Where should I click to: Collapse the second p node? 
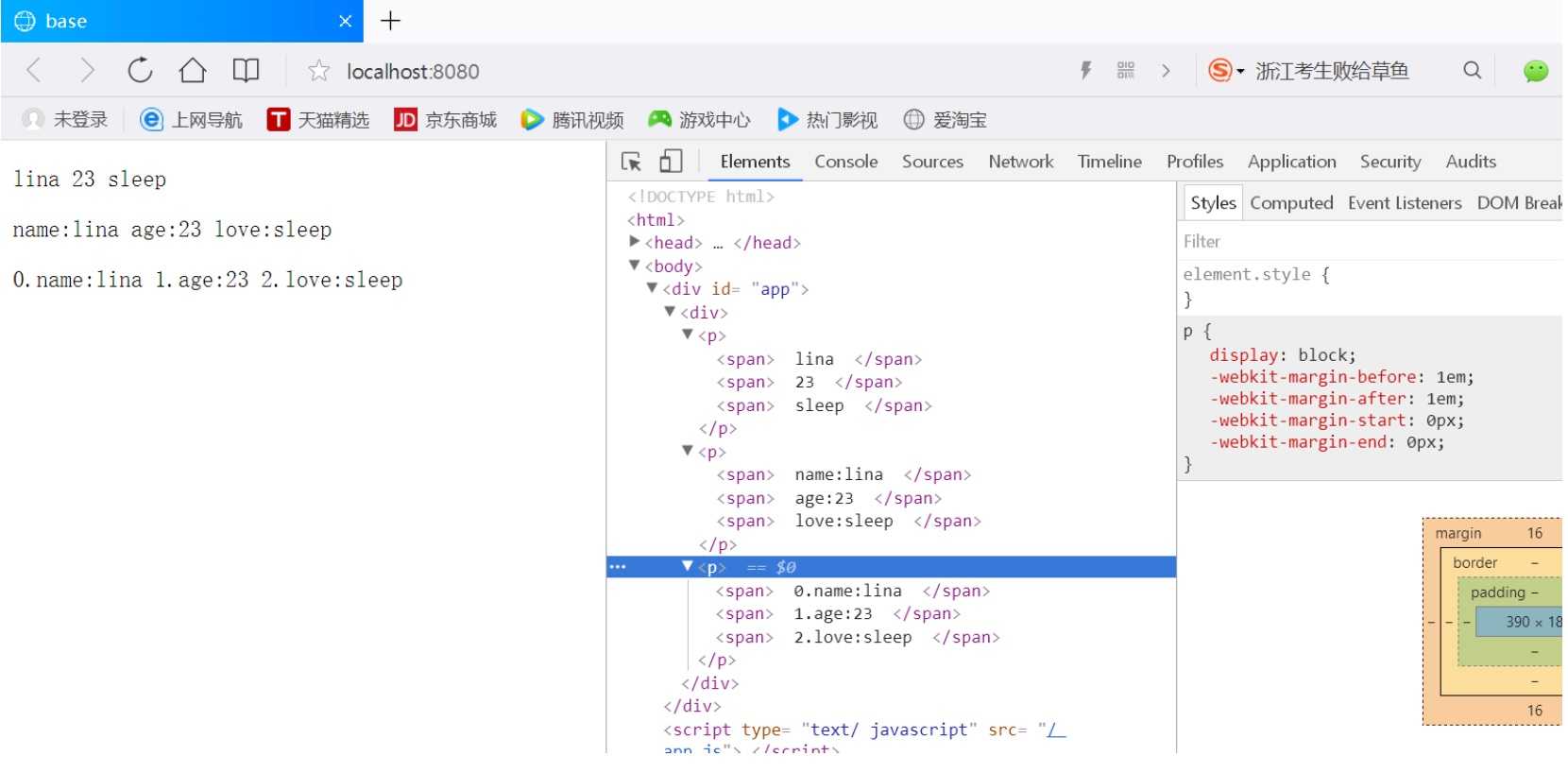click(x=688, y=451)
